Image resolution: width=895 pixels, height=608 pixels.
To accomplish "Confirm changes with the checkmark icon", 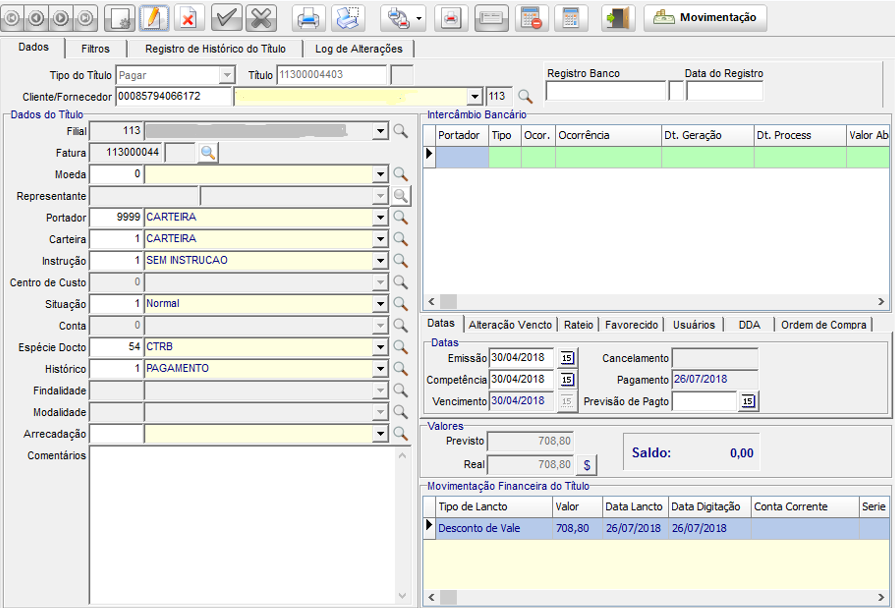I will pyautogui.click(x=227, y=18).
